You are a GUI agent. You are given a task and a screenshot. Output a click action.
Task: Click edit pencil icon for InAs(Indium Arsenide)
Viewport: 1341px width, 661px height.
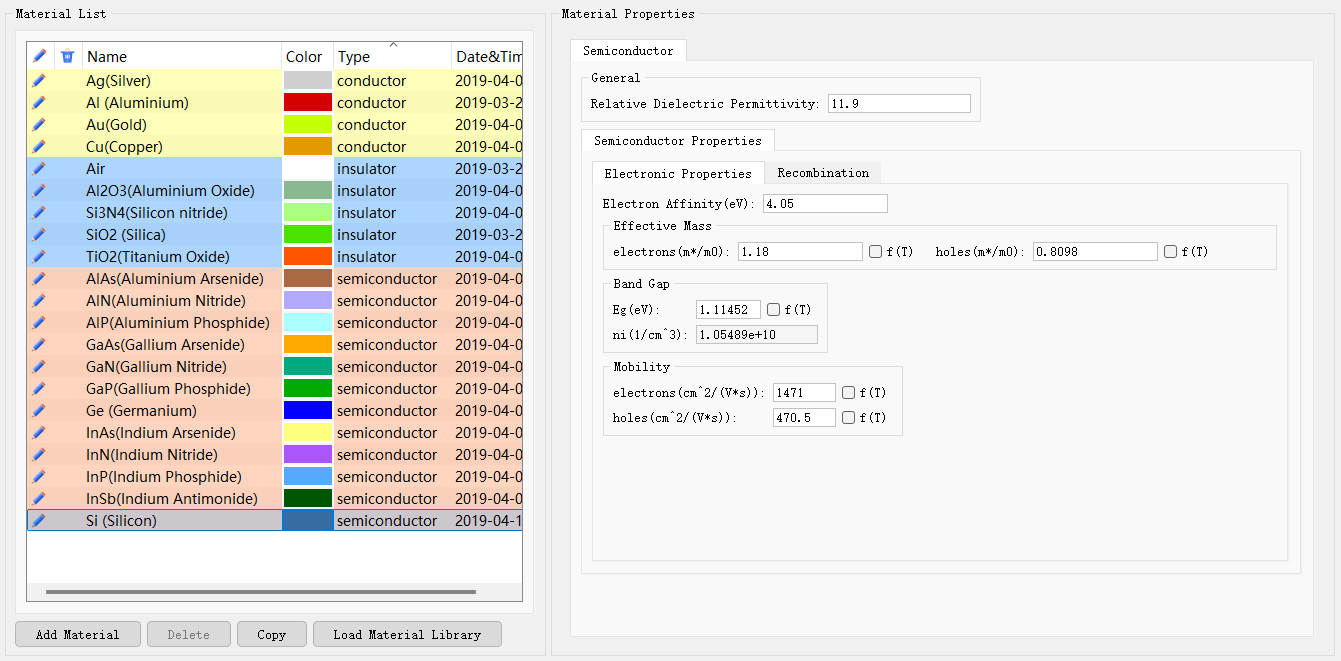39,432
